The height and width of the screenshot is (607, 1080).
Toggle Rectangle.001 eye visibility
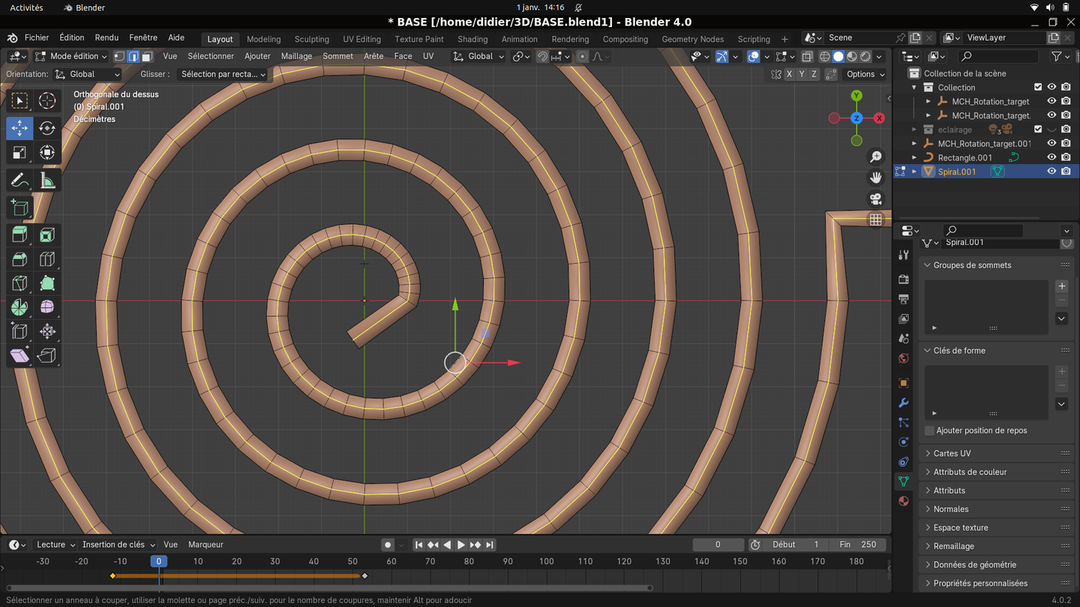[1052, 157]
